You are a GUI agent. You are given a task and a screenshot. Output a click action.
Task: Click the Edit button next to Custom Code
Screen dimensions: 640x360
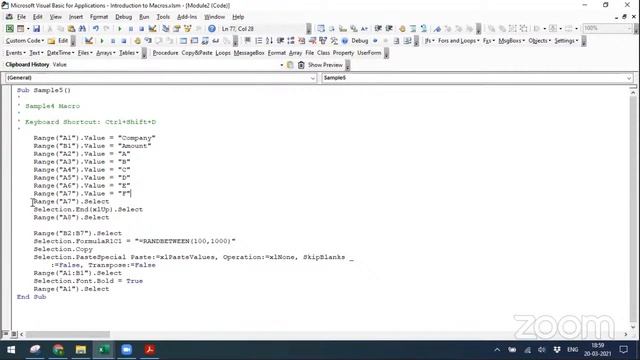tap(63, 41)
